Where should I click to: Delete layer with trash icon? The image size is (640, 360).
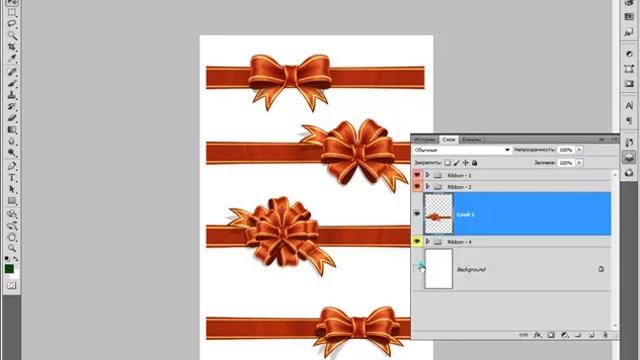coord(605,335)
